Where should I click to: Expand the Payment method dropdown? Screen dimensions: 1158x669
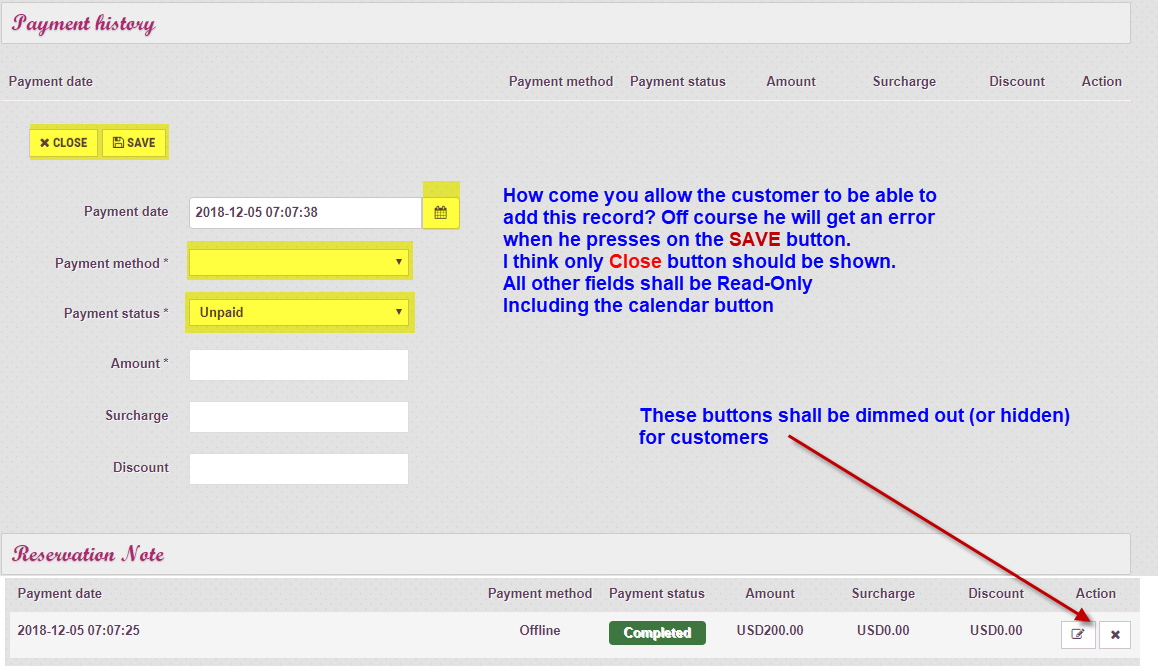[299, 263]
